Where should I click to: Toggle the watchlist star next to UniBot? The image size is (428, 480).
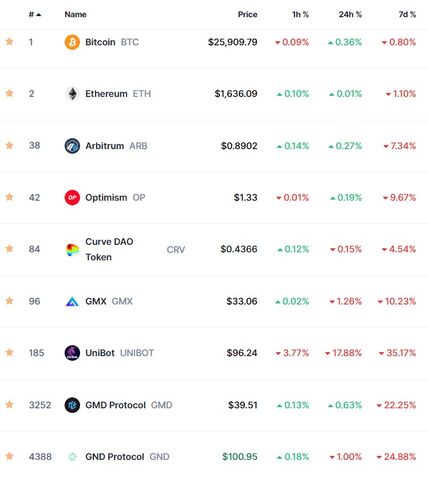[9, 352]
